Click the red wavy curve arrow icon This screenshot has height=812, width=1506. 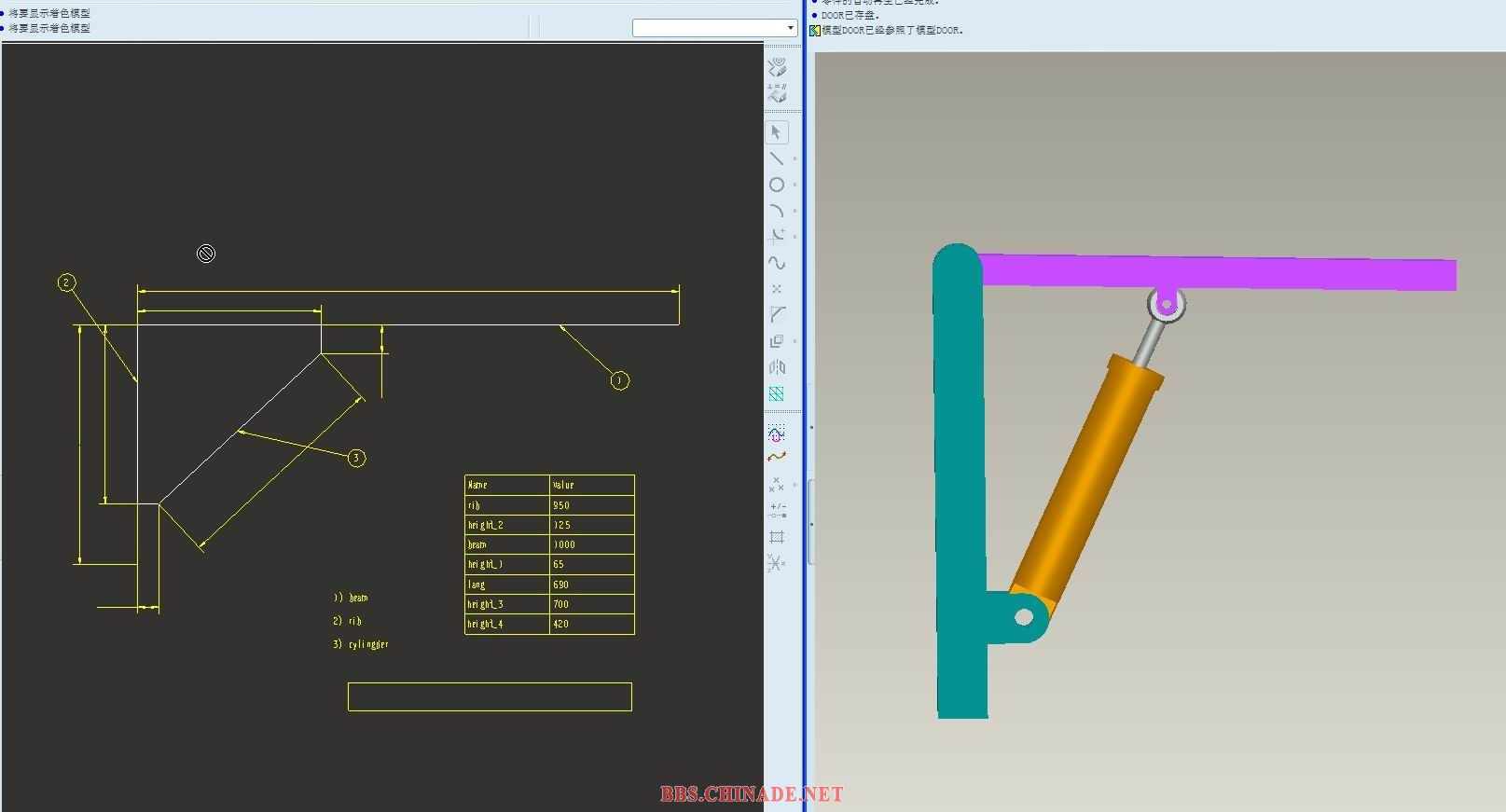(776, 457)
